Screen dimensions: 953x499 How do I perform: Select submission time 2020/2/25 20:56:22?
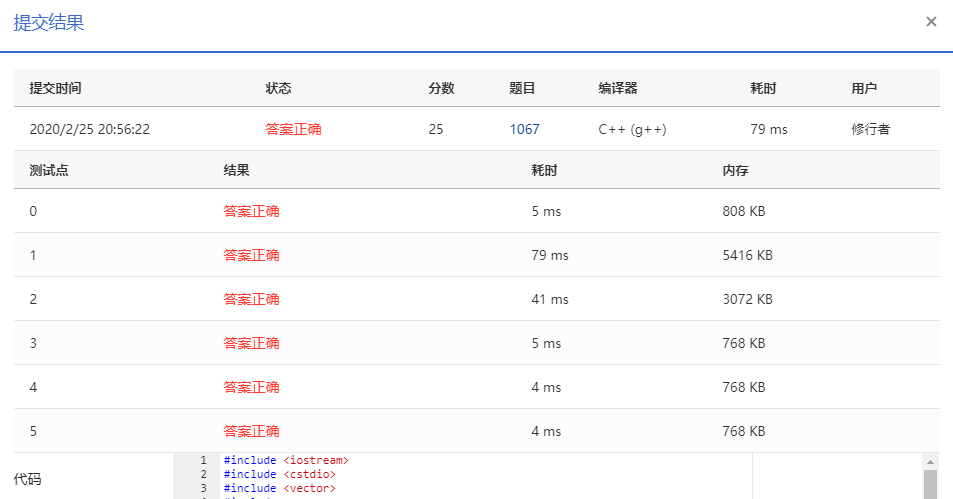(x=89, y=129)
